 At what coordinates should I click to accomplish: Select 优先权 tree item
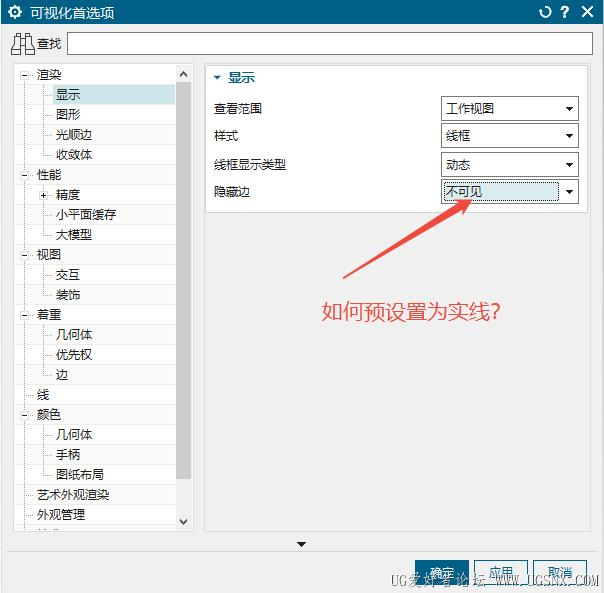point(74,354)
